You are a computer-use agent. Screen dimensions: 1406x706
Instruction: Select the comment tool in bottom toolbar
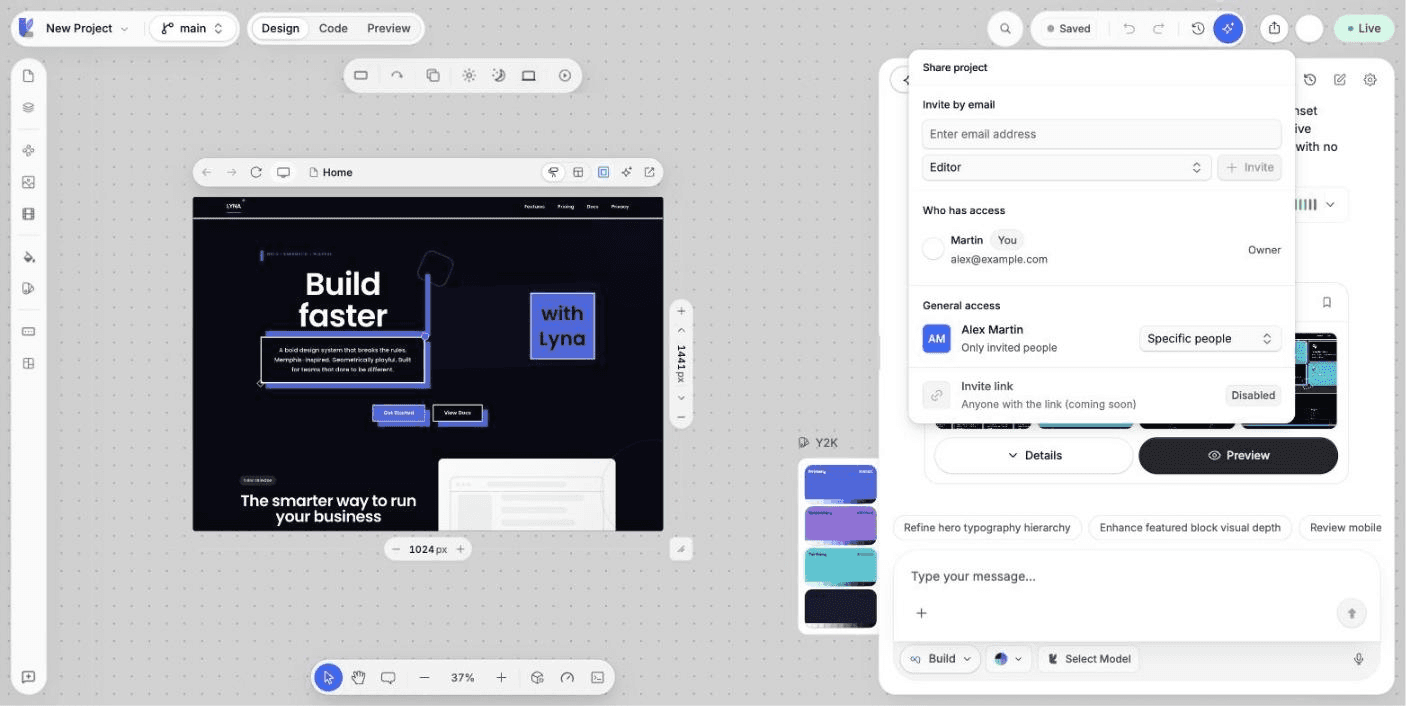(x=388, y=677)
